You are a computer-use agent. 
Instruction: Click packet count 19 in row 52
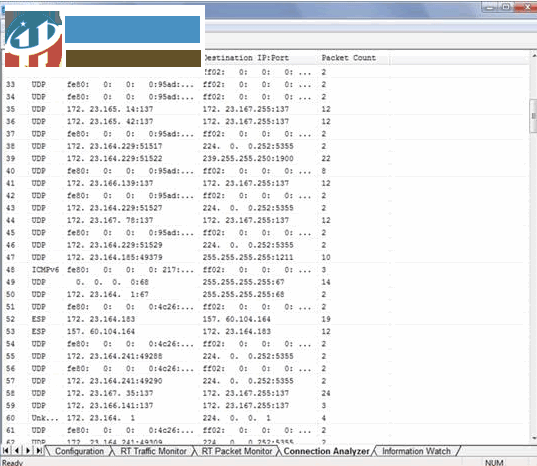pyautogui.click(x=326, y=319)
